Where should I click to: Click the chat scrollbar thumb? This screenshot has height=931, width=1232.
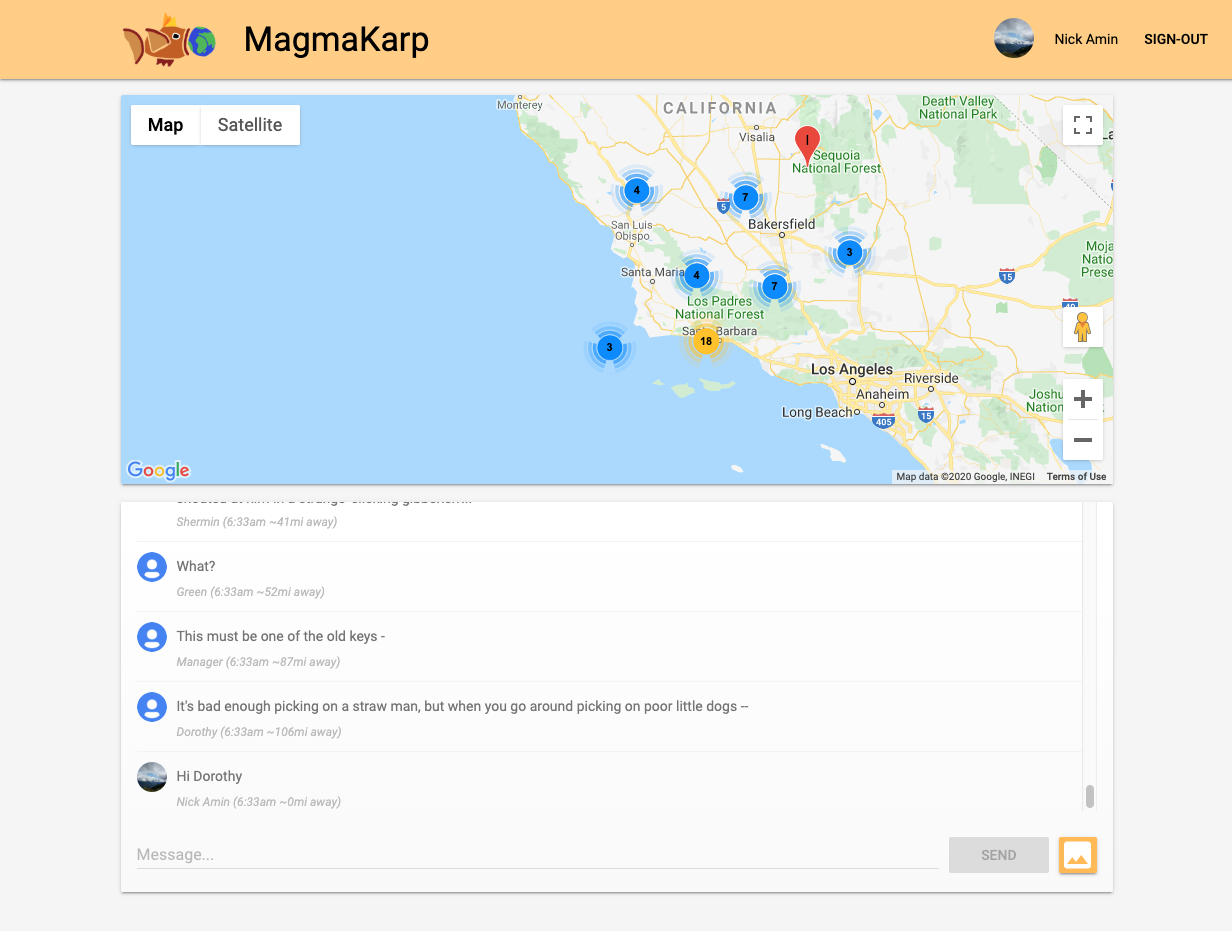pyautogui.click(x=1090, y=796)
